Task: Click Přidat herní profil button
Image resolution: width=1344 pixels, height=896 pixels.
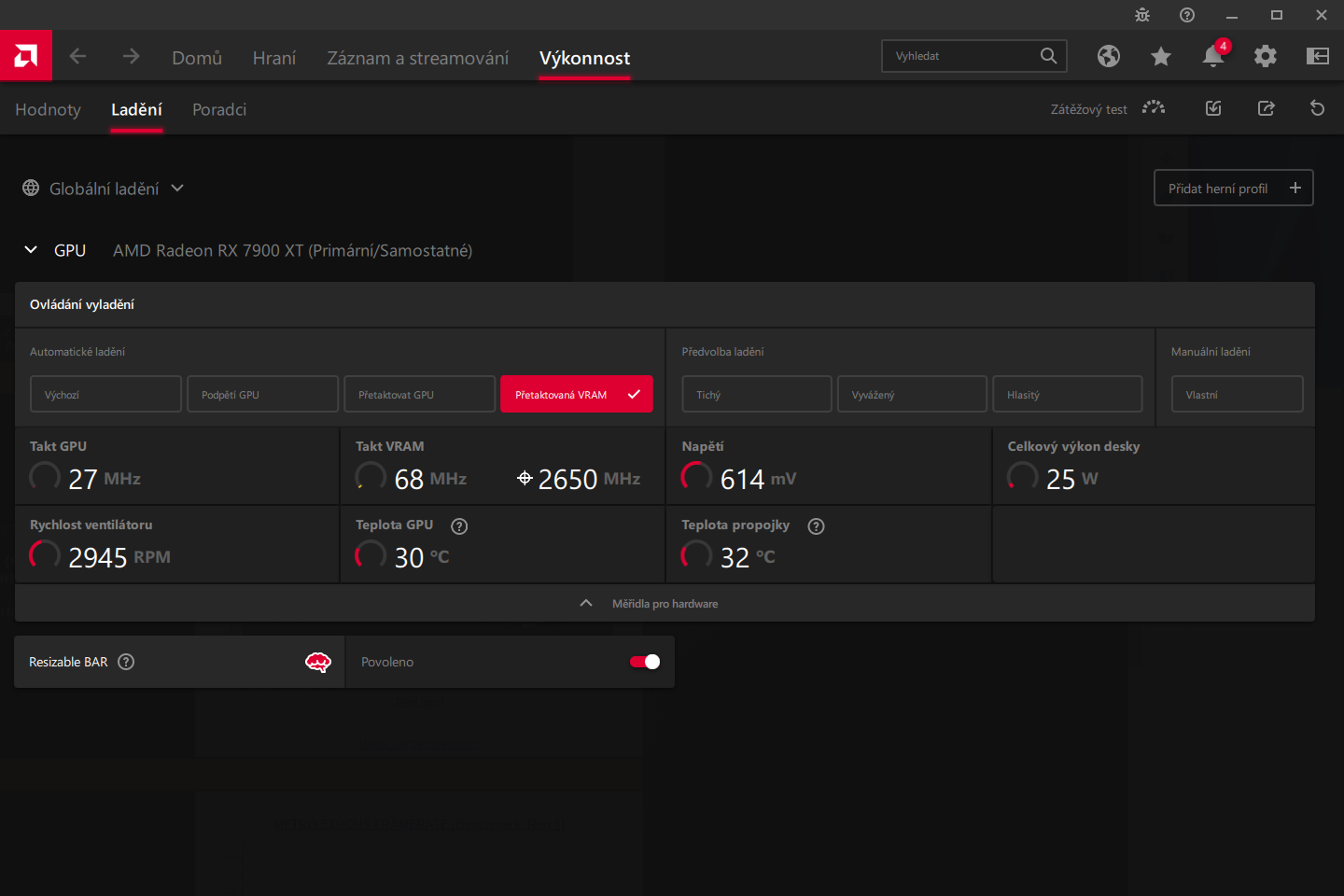Action: click(x=1234, y=188)
